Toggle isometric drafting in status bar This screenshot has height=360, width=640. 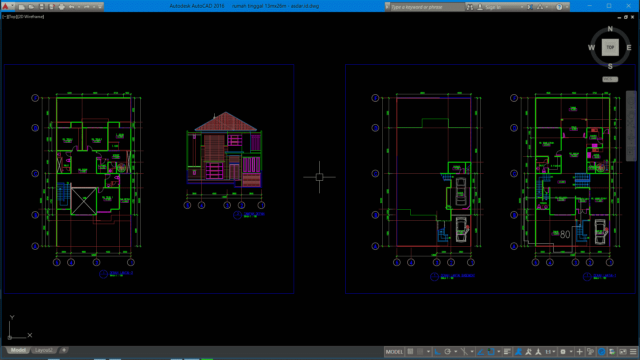coord(464,352)
